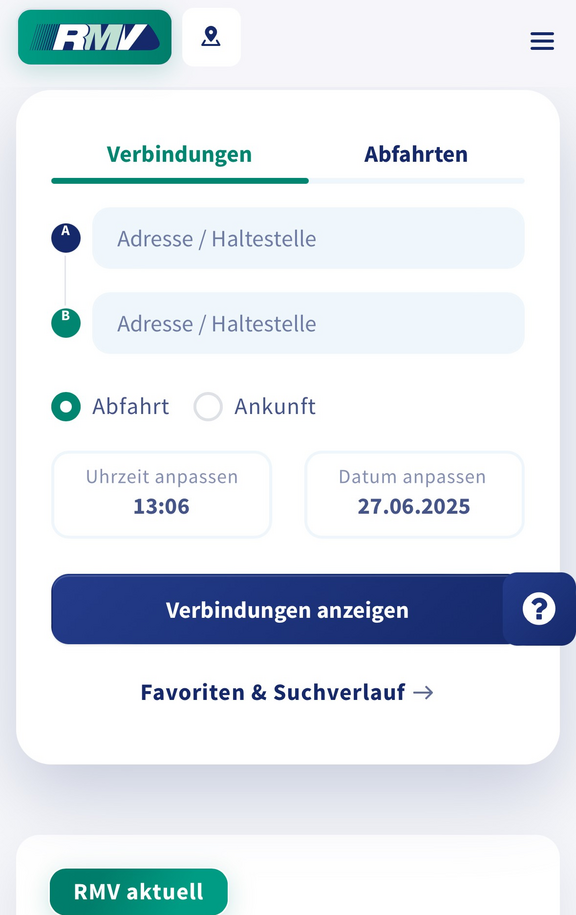Select the Verbindungen tab
Screen dimensions: 576x915
click(179, 154)
